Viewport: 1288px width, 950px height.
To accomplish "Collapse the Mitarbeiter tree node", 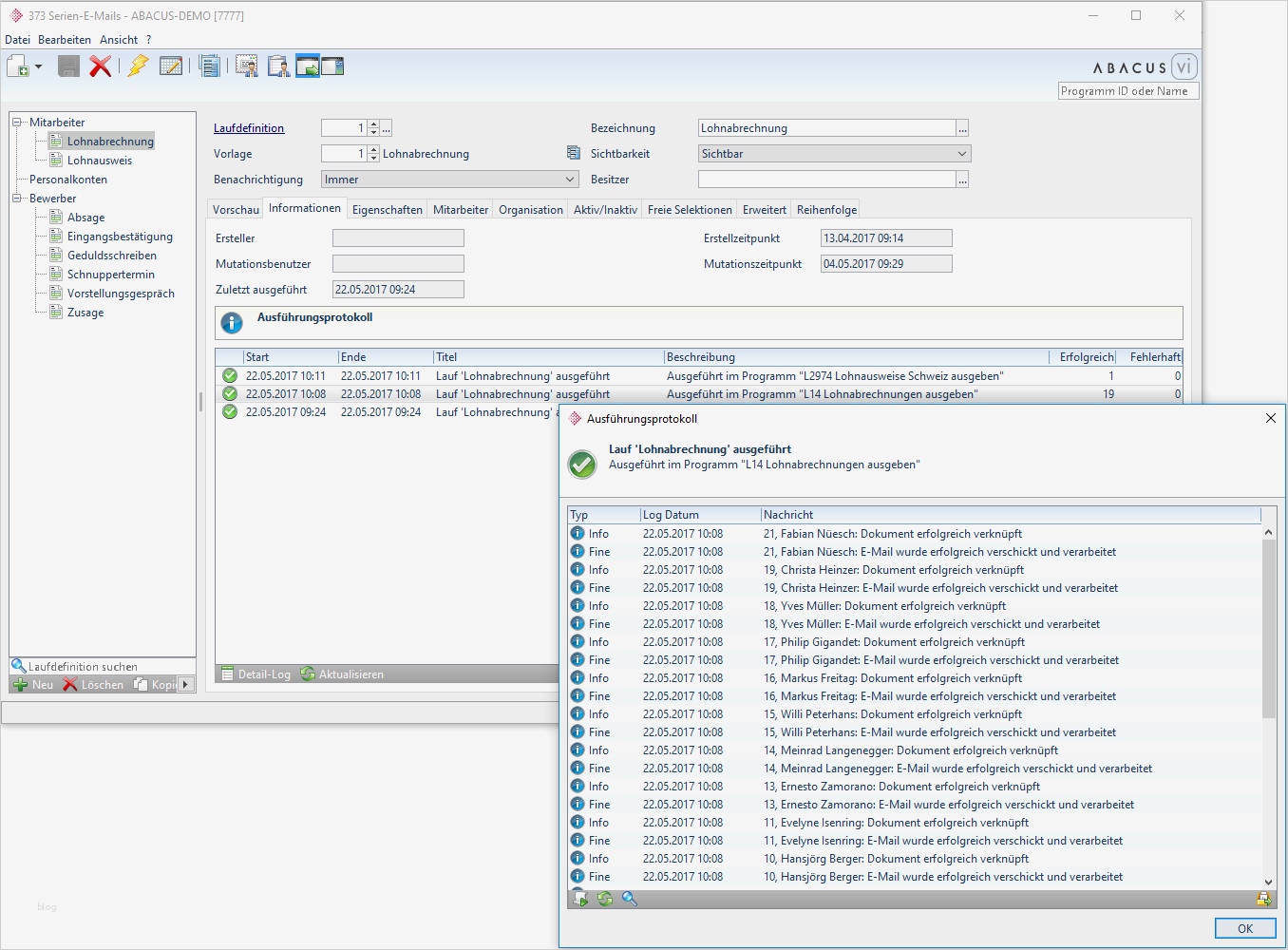I will click(x=16, y=123).
